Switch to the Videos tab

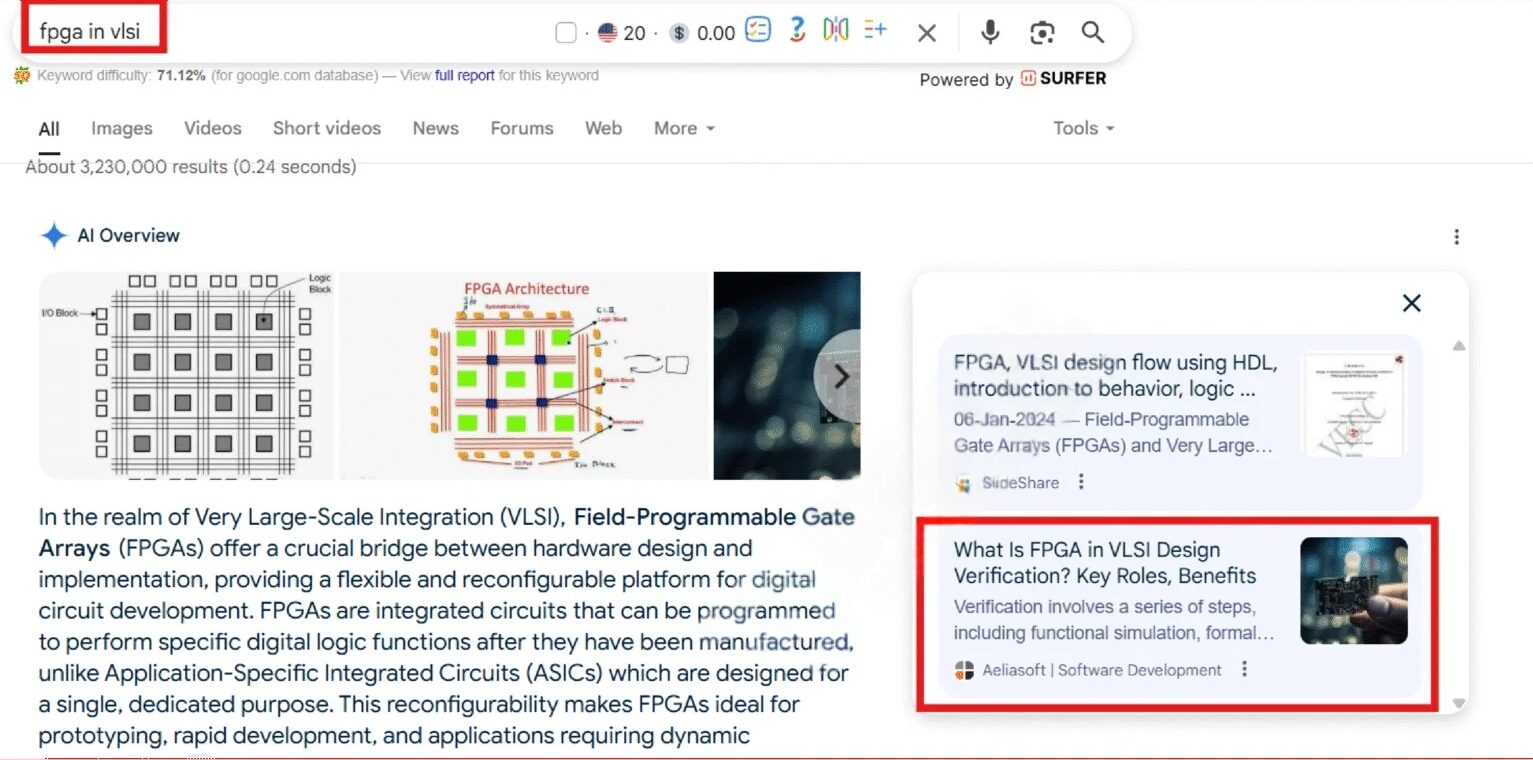(213, 128)
